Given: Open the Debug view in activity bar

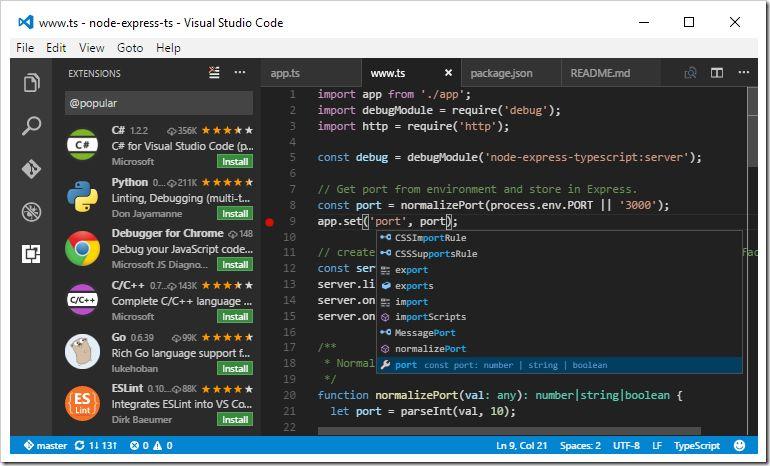Looking at the screenshot, I should coord(31,212).
